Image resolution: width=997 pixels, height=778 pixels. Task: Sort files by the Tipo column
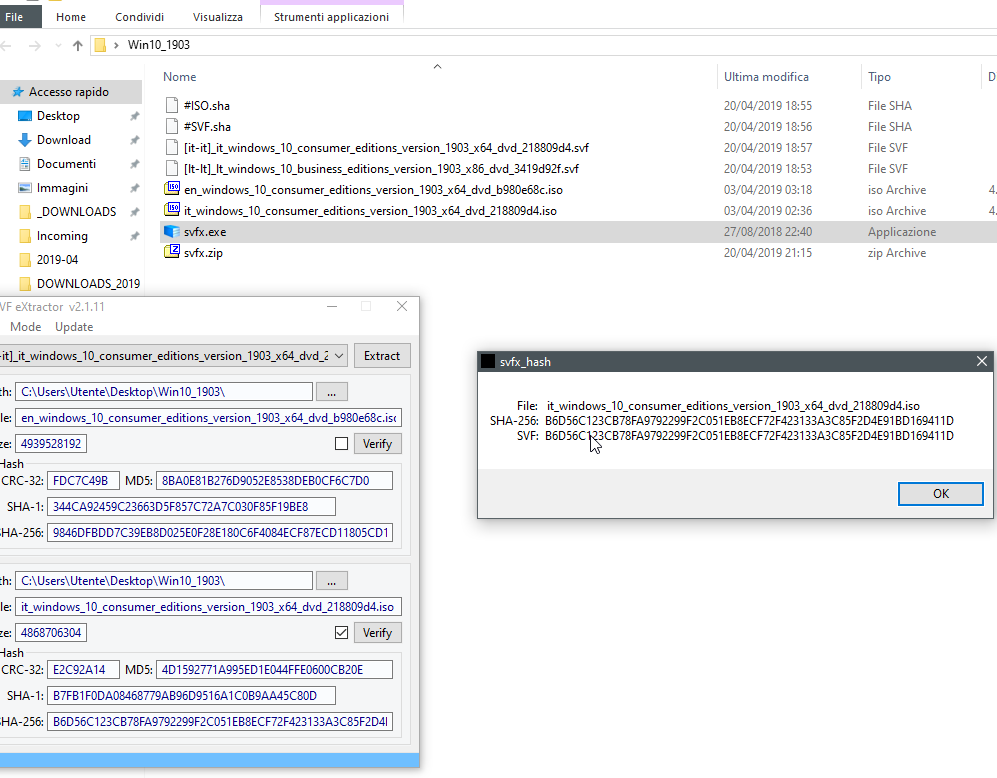[x=879, y=77]
